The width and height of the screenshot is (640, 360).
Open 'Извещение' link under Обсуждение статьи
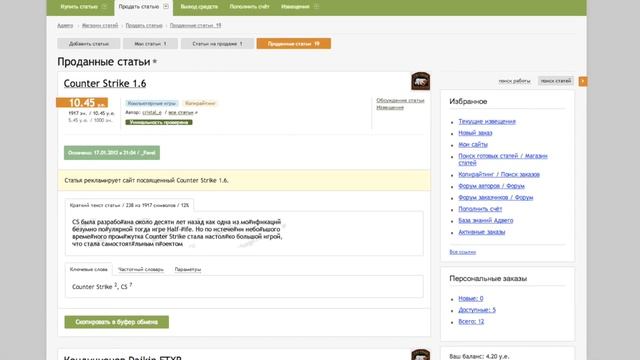coord(390,108)
